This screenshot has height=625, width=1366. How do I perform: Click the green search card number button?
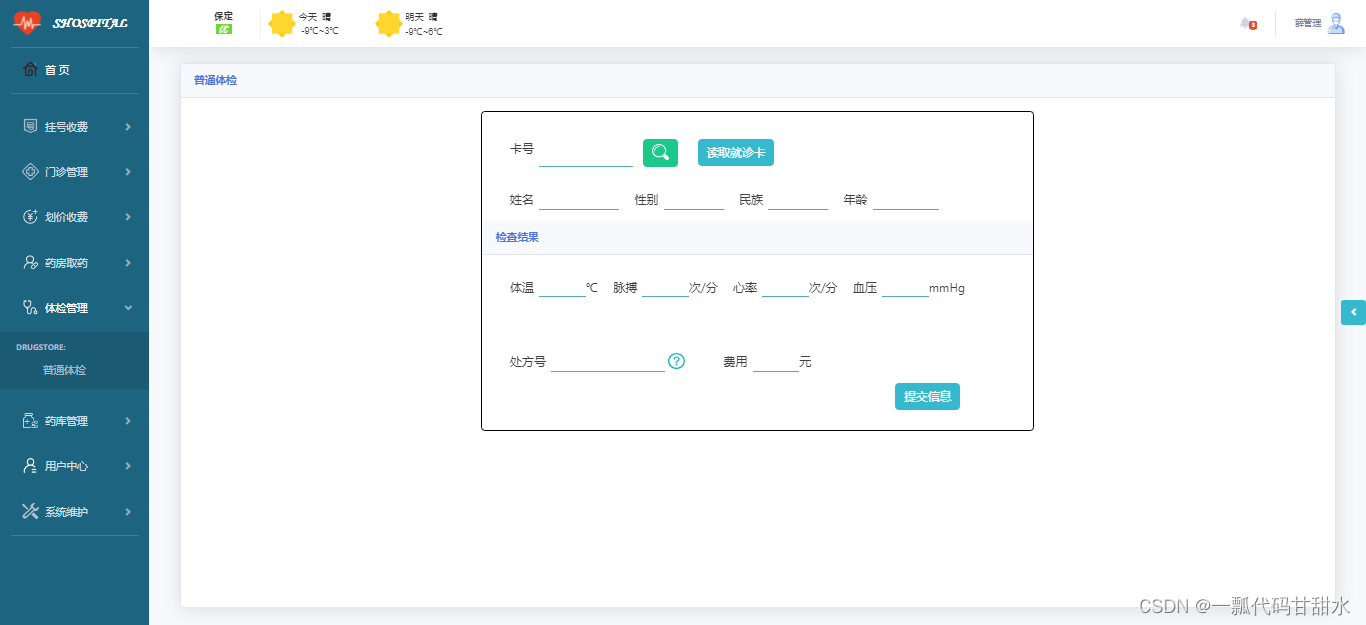[x=660, y=152]
